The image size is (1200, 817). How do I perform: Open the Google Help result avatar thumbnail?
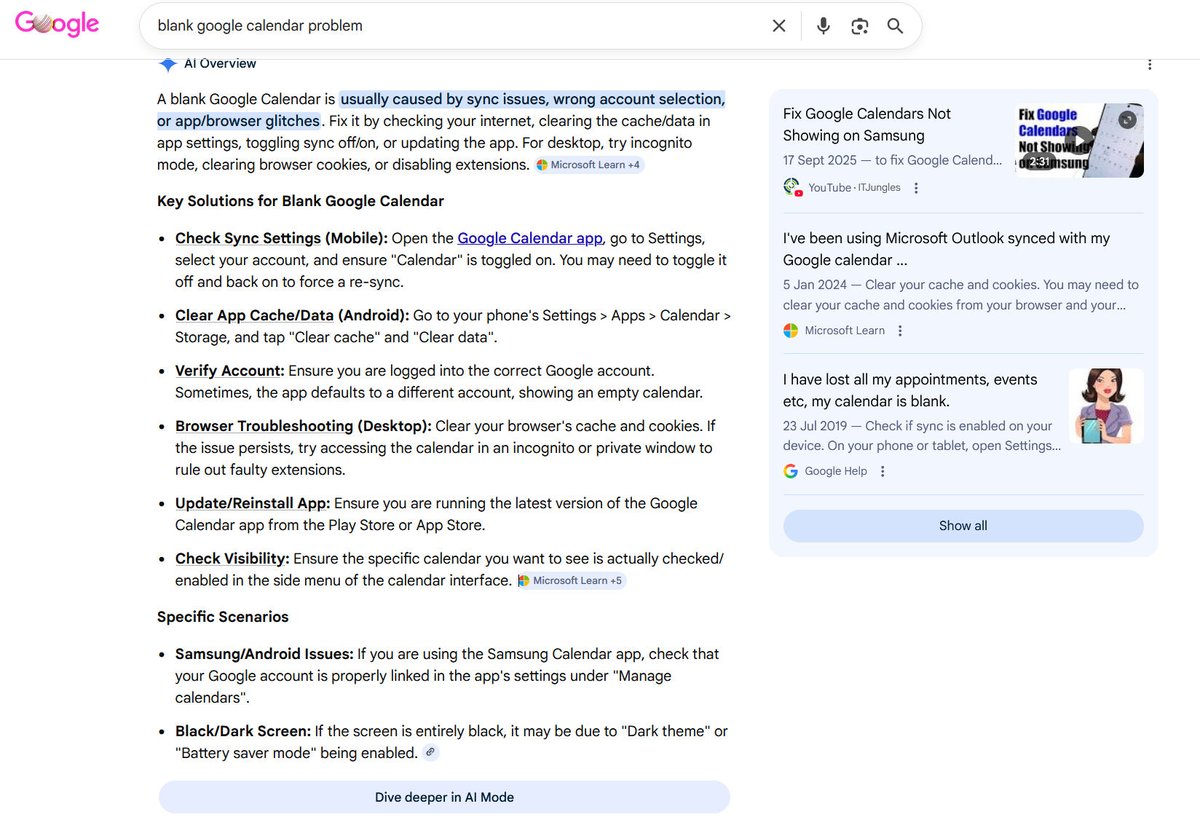1106,406
